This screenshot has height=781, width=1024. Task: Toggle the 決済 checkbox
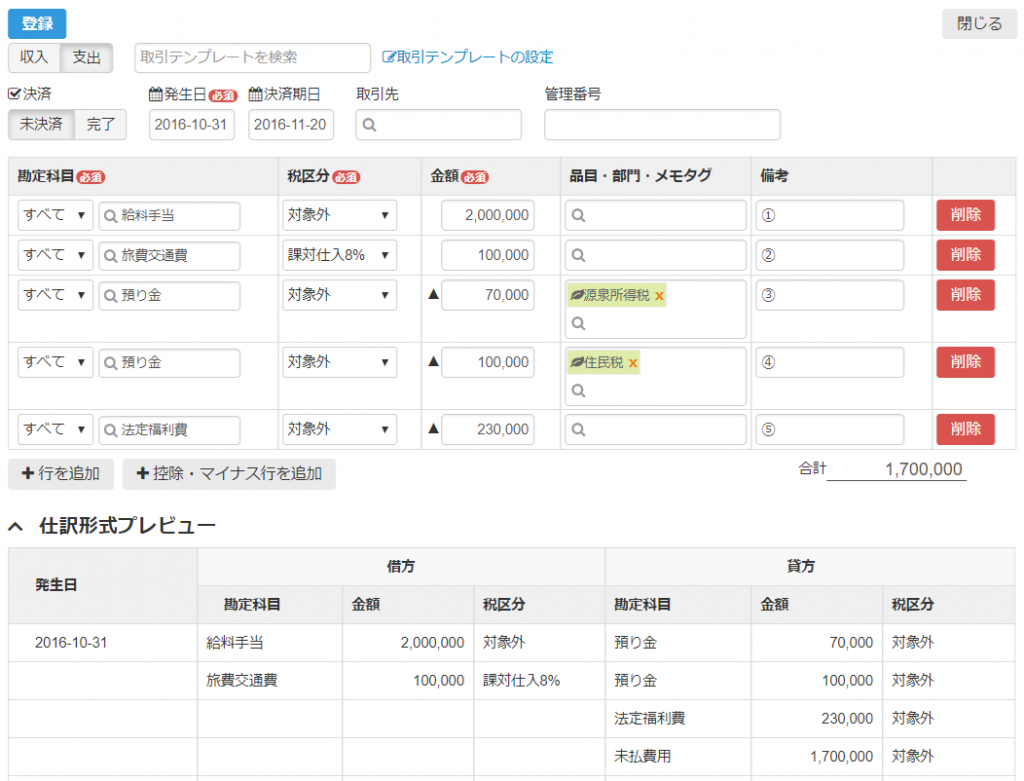coord(14,94)
